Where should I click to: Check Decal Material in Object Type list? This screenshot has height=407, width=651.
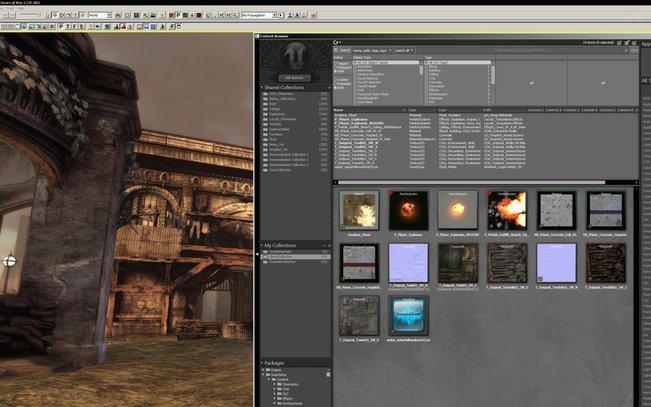(x=355, y=78)
